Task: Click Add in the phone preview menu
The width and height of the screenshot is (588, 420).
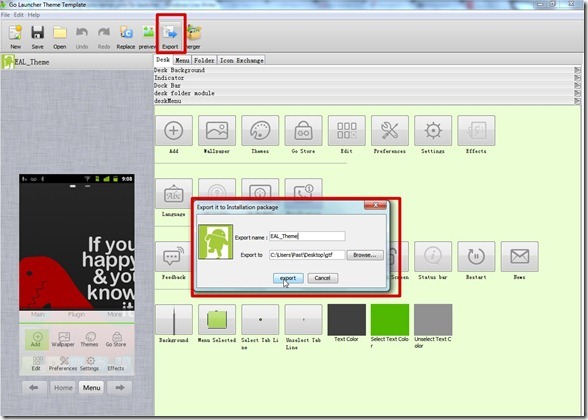Action: click(36, 339)
